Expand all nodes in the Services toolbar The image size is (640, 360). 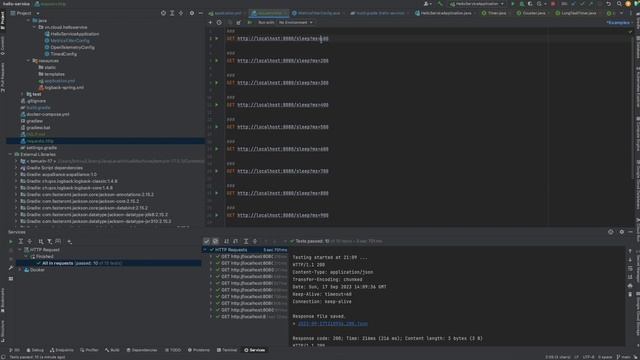(20, 241)
